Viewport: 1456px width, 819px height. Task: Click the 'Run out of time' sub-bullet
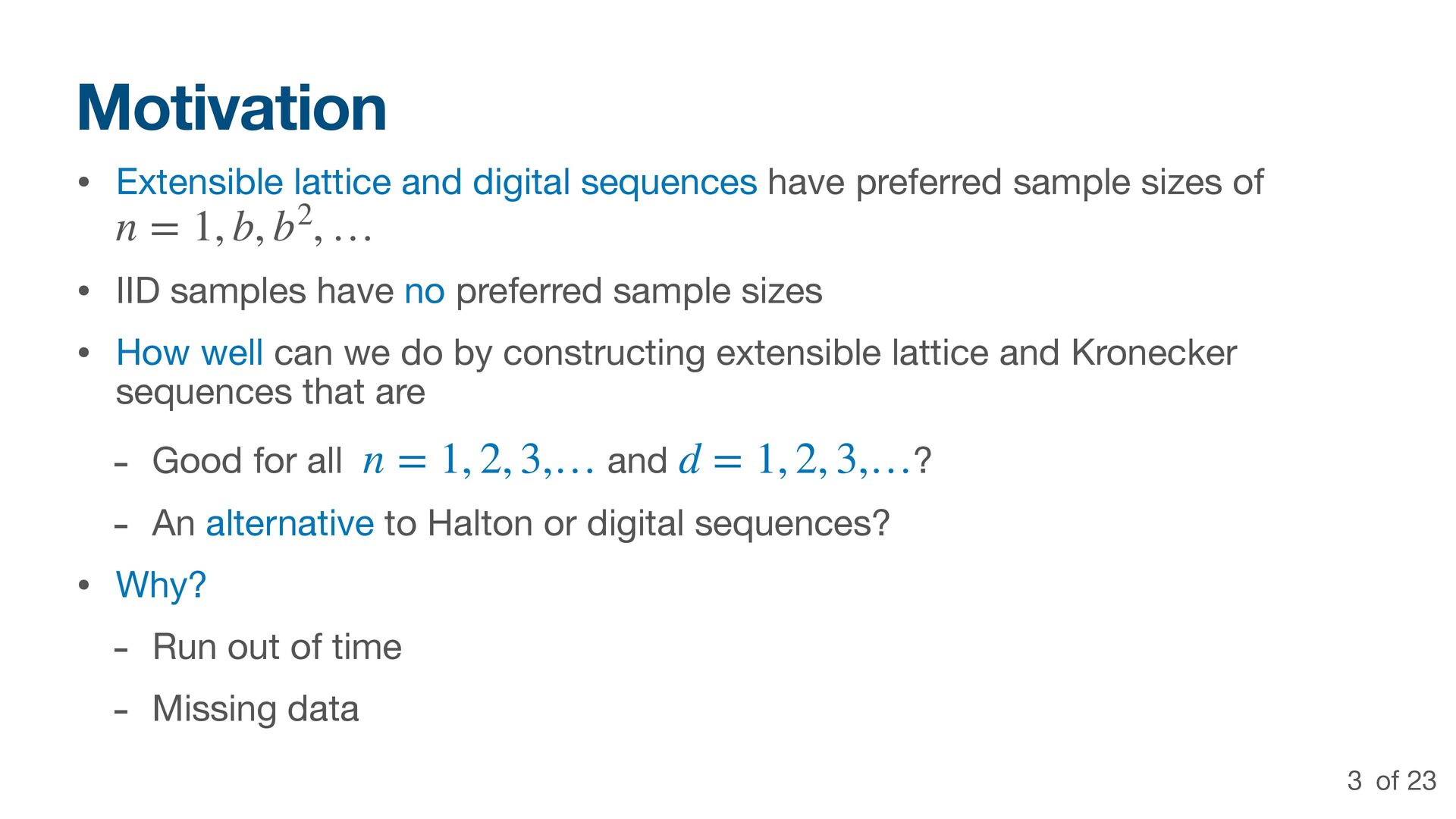tap(277, 647)
